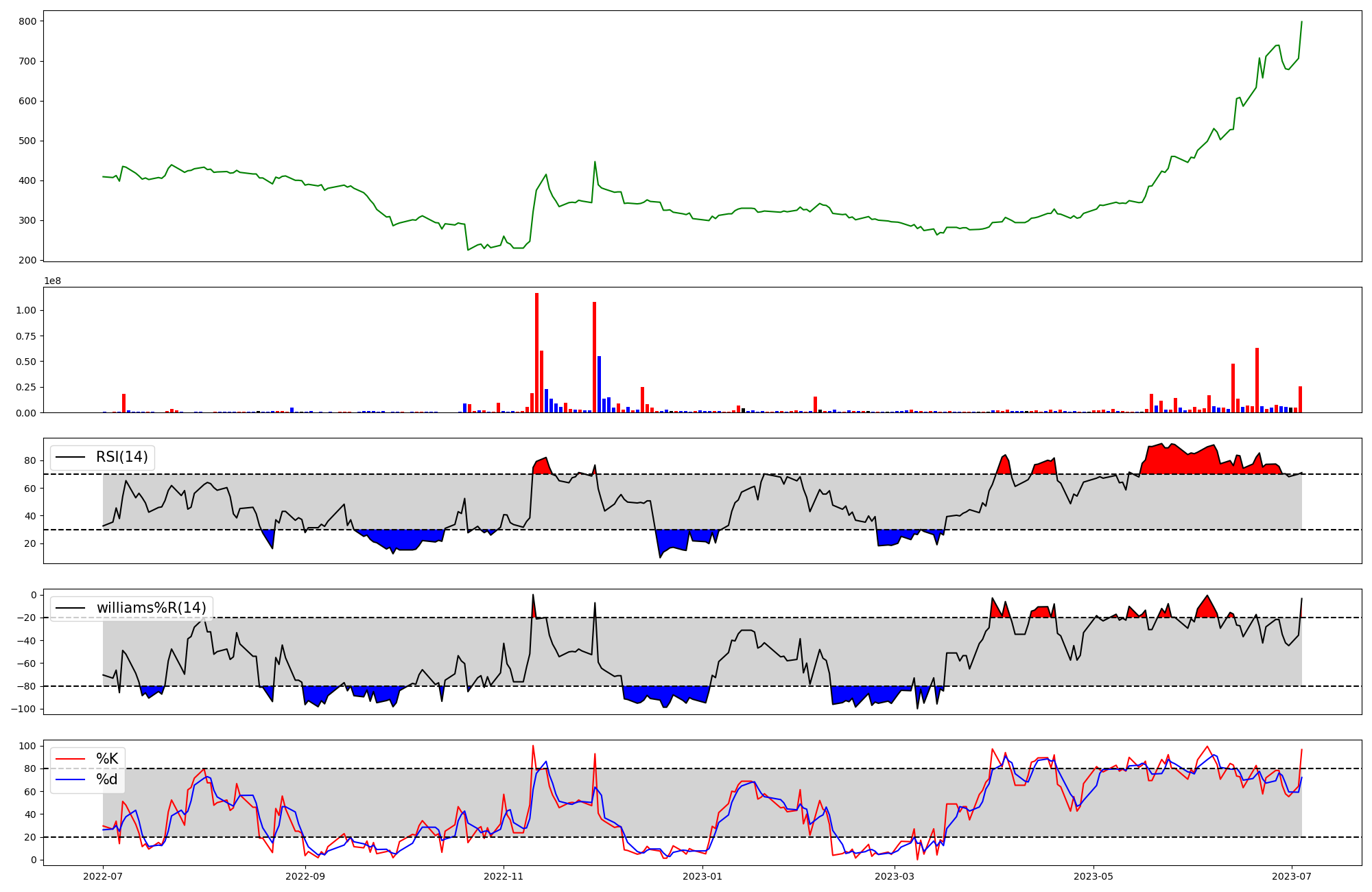Click the 2022-11 x-axis date label
The height and width of the screenshot is (892, 1372).
pyautogui.click(x=504, y=876)
